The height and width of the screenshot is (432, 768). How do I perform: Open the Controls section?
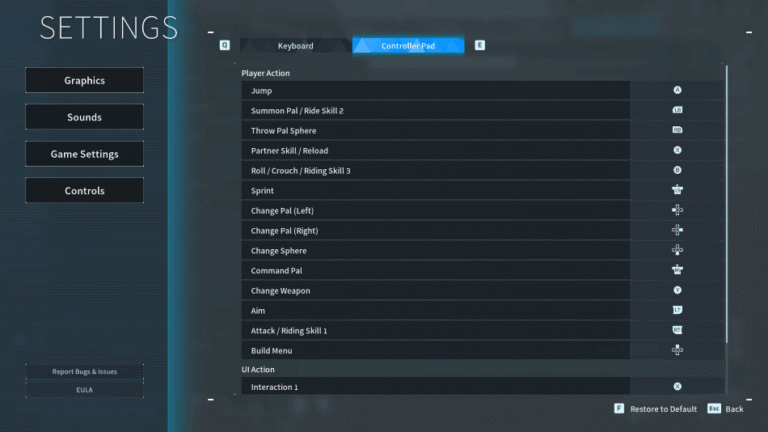(x=84, y=191)
